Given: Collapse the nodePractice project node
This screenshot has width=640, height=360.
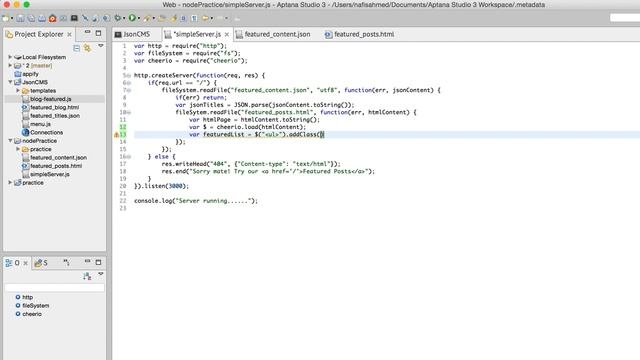Looking at the screenshot, I should pos(10,141).
